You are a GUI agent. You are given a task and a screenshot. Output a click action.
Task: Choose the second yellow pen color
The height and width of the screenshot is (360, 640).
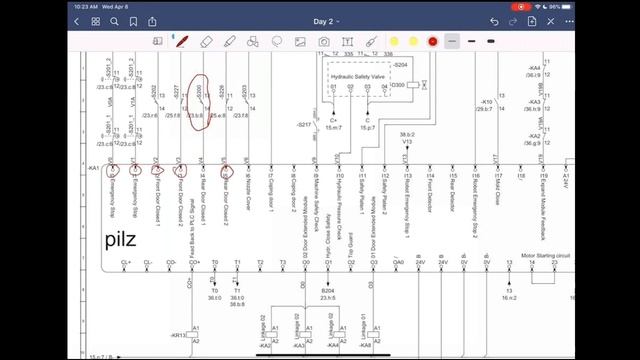413,41
